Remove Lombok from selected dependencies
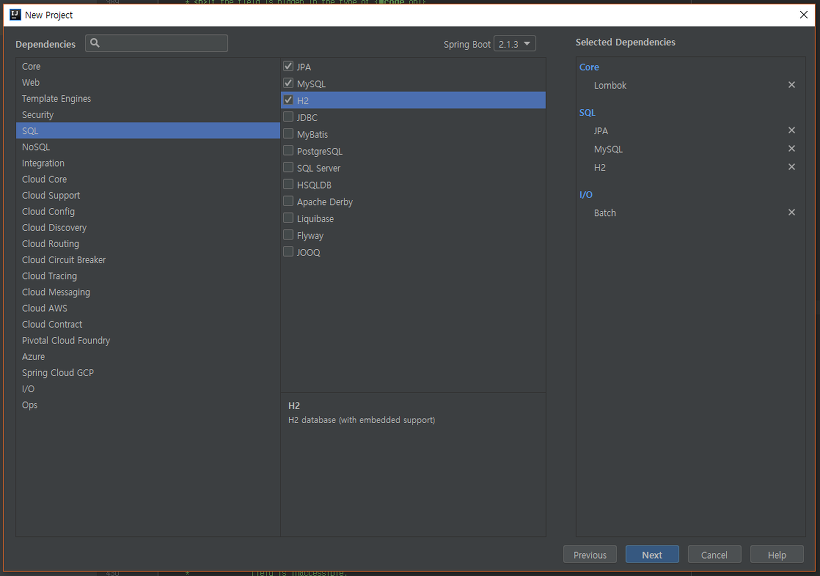 [791, 85]
